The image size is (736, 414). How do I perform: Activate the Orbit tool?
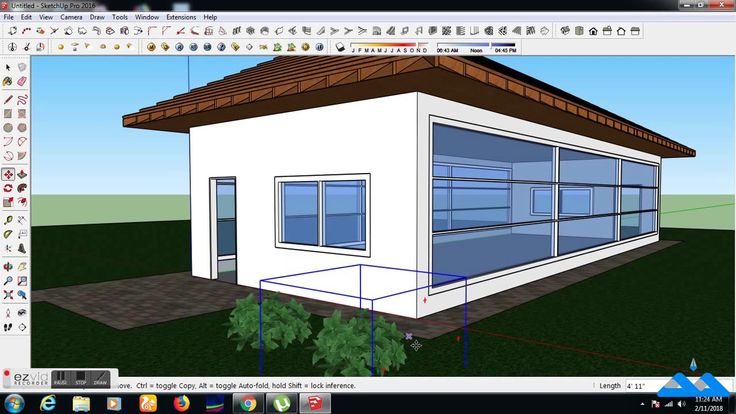[x=8, y=267]
